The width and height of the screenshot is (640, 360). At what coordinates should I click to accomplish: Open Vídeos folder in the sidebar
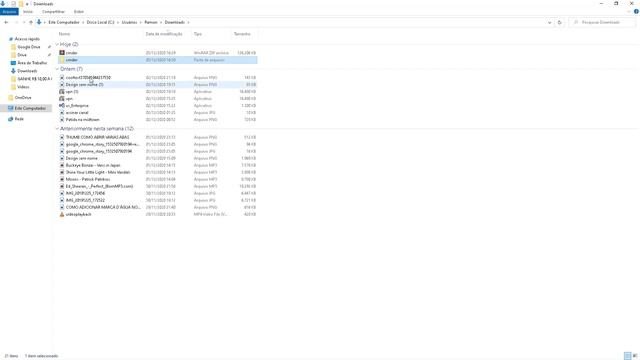click(23, 87)
